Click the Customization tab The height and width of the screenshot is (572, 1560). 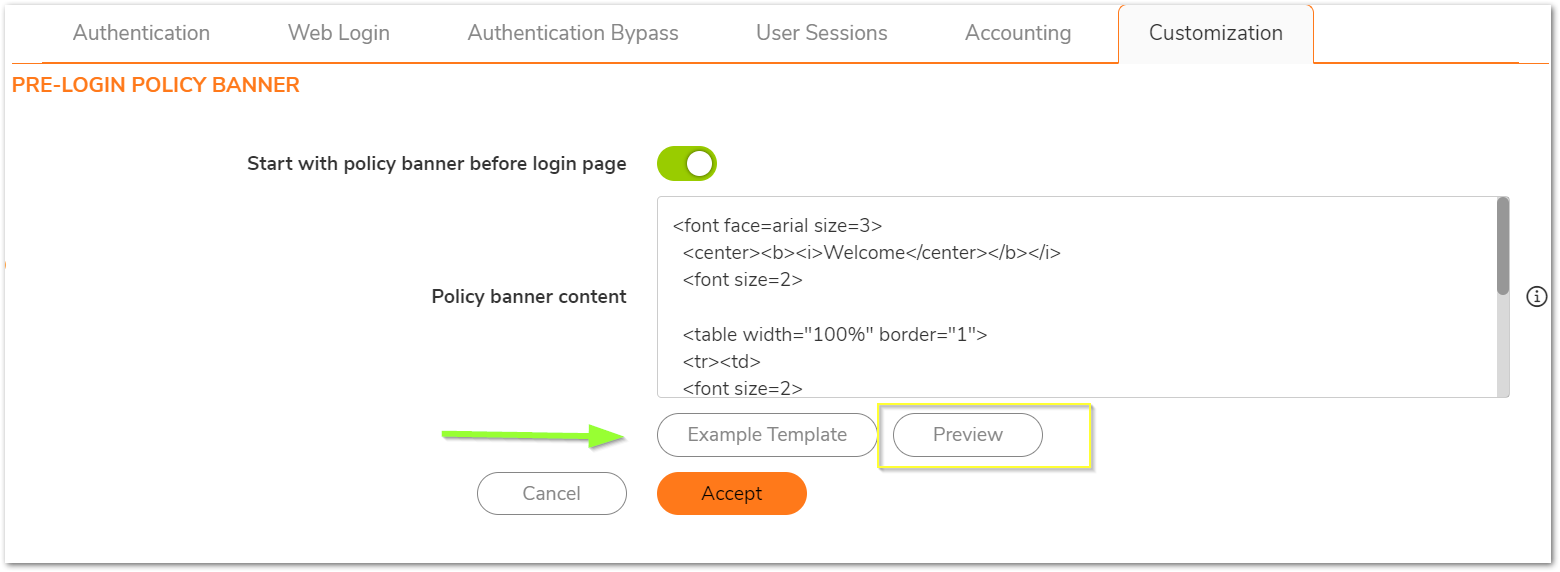(x=1215, y=33)
